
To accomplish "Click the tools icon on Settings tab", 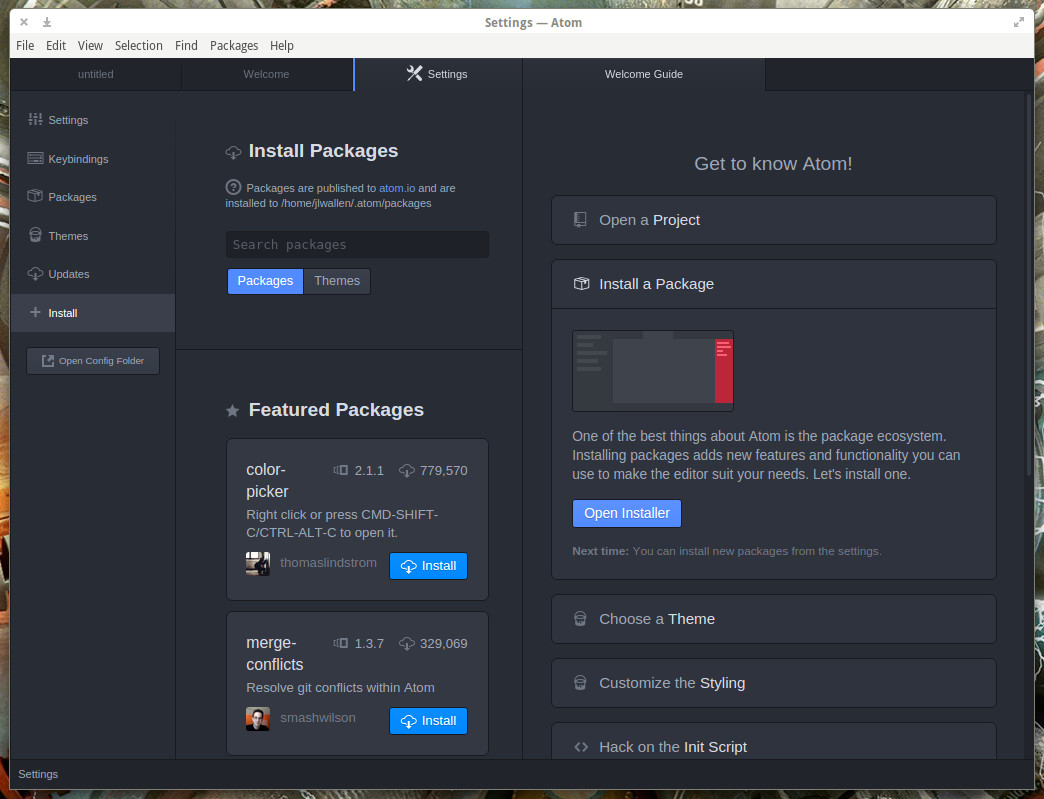I will tap(414, 73).
